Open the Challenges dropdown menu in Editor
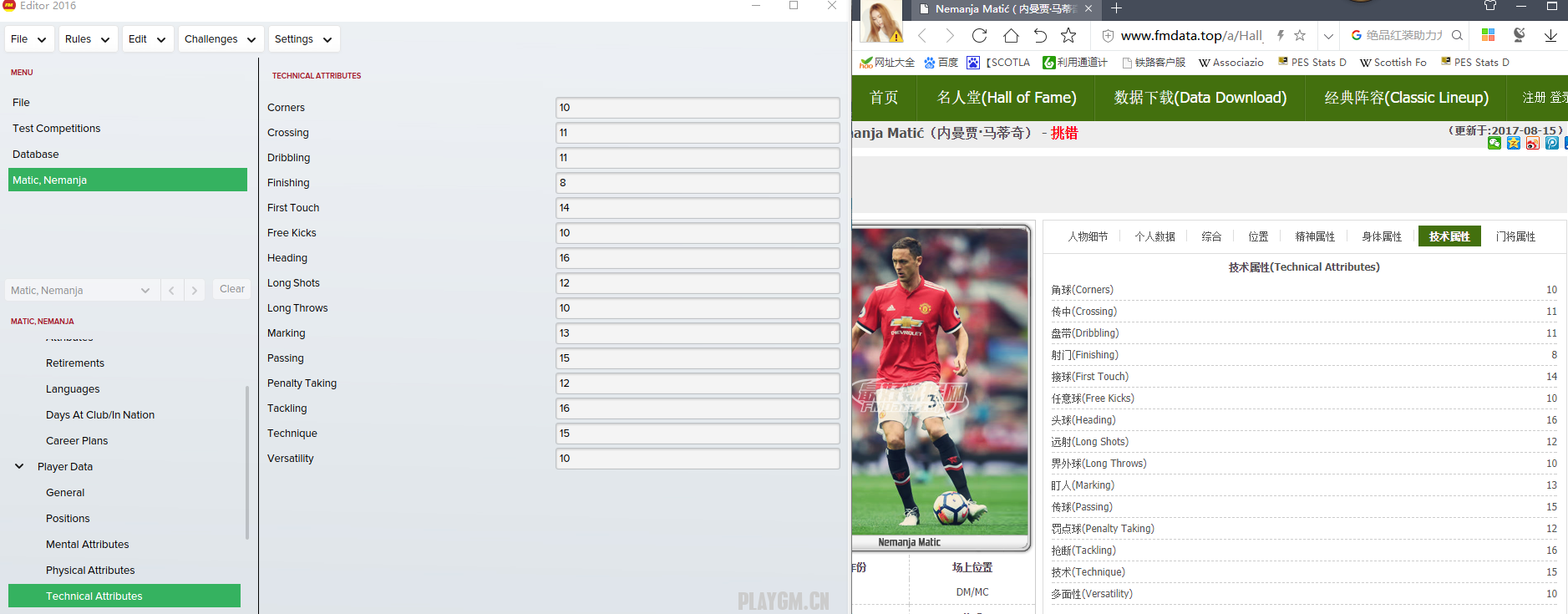Screen dimensions: 1568x614 [221, 39]
